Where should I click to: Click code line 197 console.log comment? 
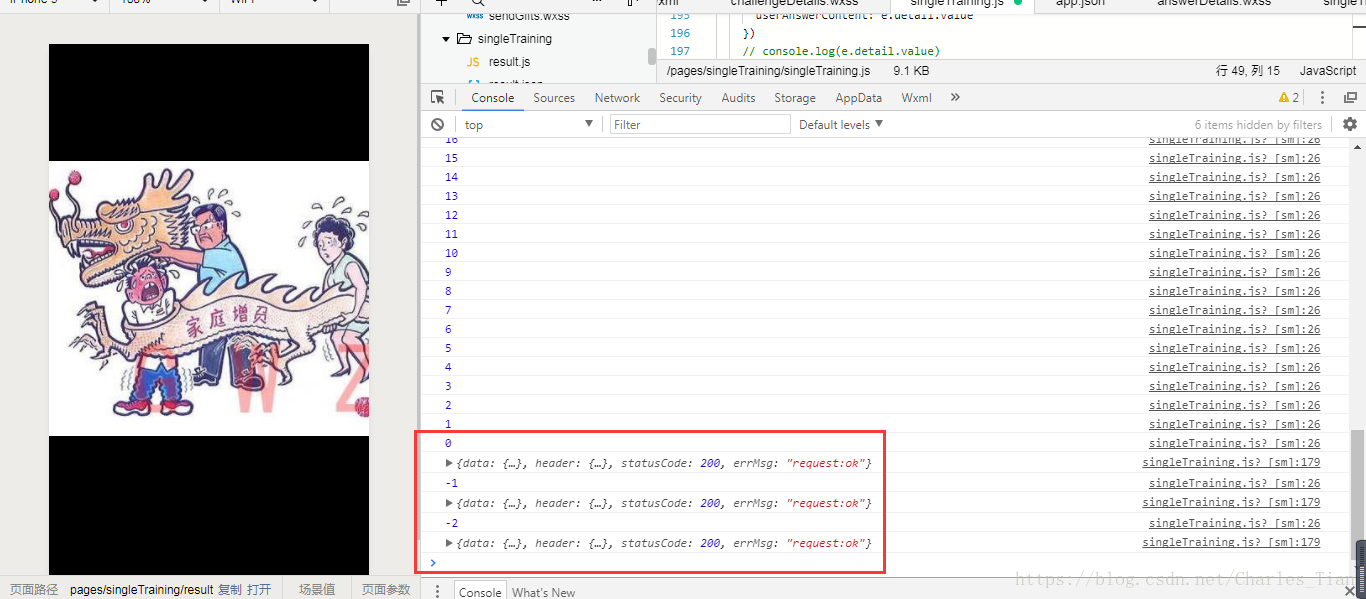click(x=841, y=51)
